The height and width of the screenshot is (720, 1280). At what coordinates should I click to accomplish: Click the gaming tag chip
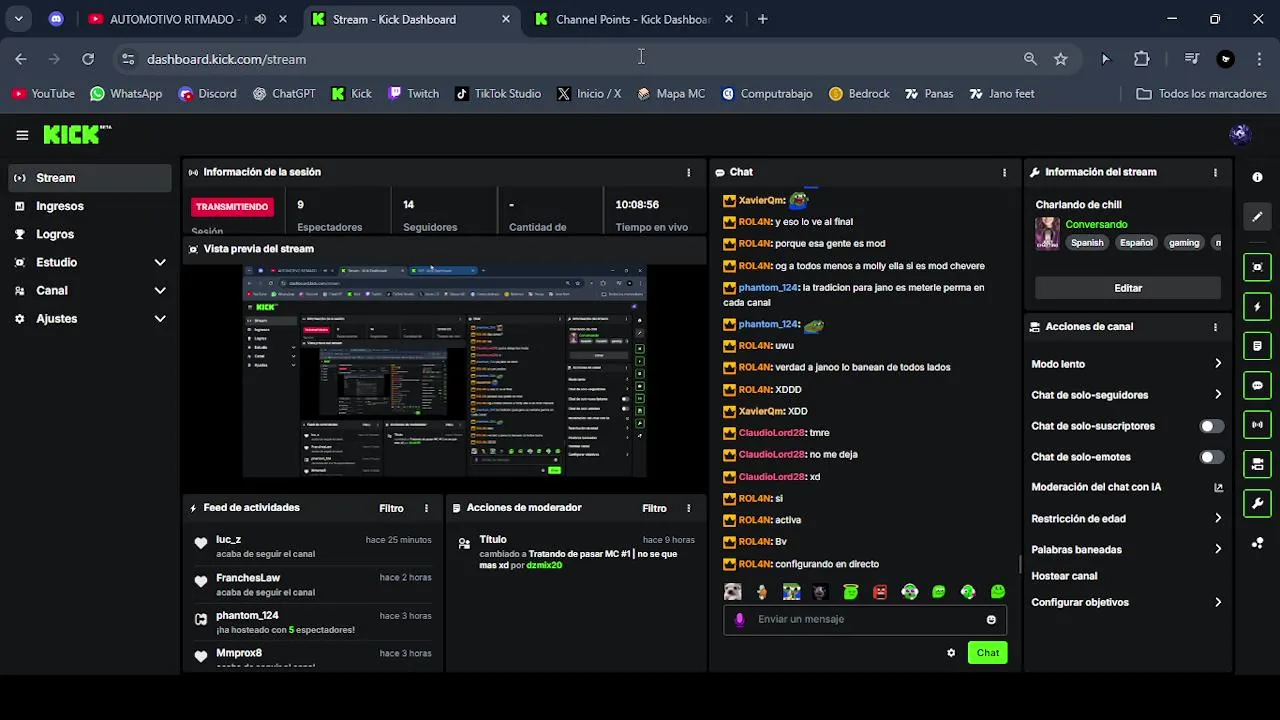pos(1184,243)
